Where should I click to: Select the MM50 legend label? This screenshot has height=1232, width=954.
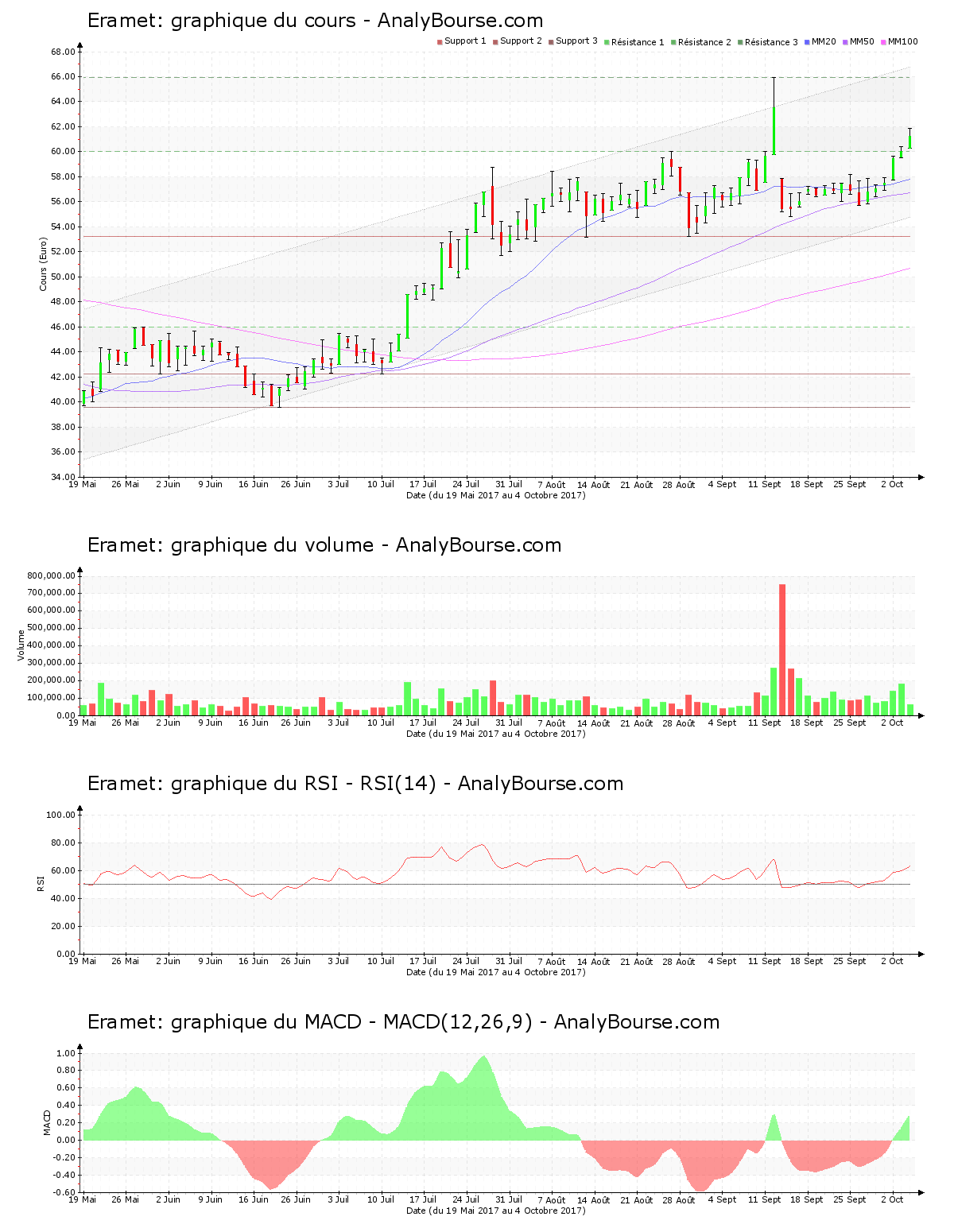point(862,41)
